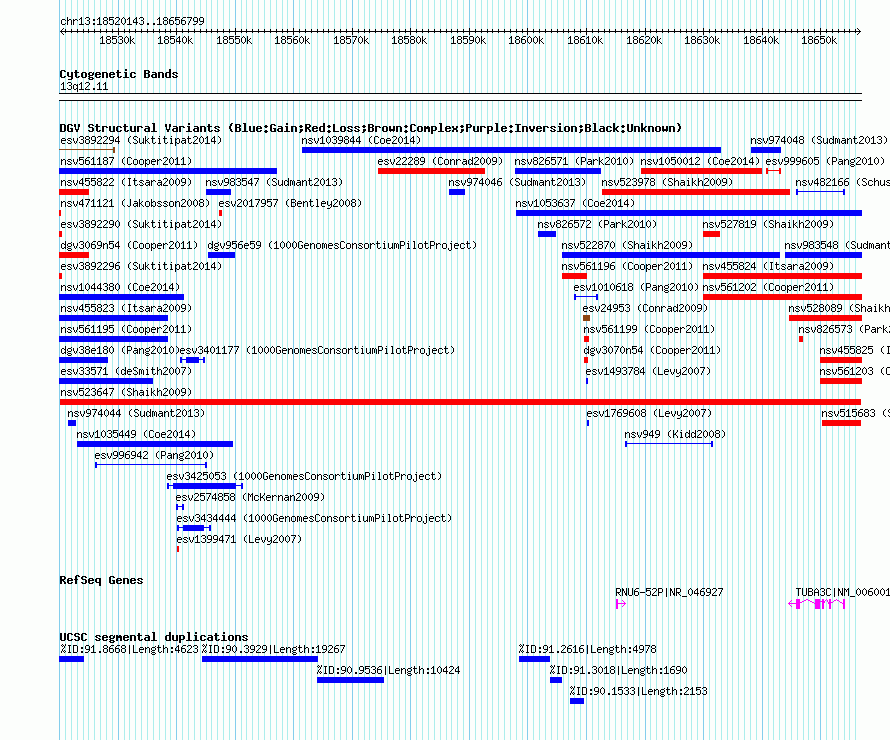The width and height of the screenshot is (890, 740).
Task: Open gene label RNU6-52P|NR_046927
Action: (x=669, y=592)
